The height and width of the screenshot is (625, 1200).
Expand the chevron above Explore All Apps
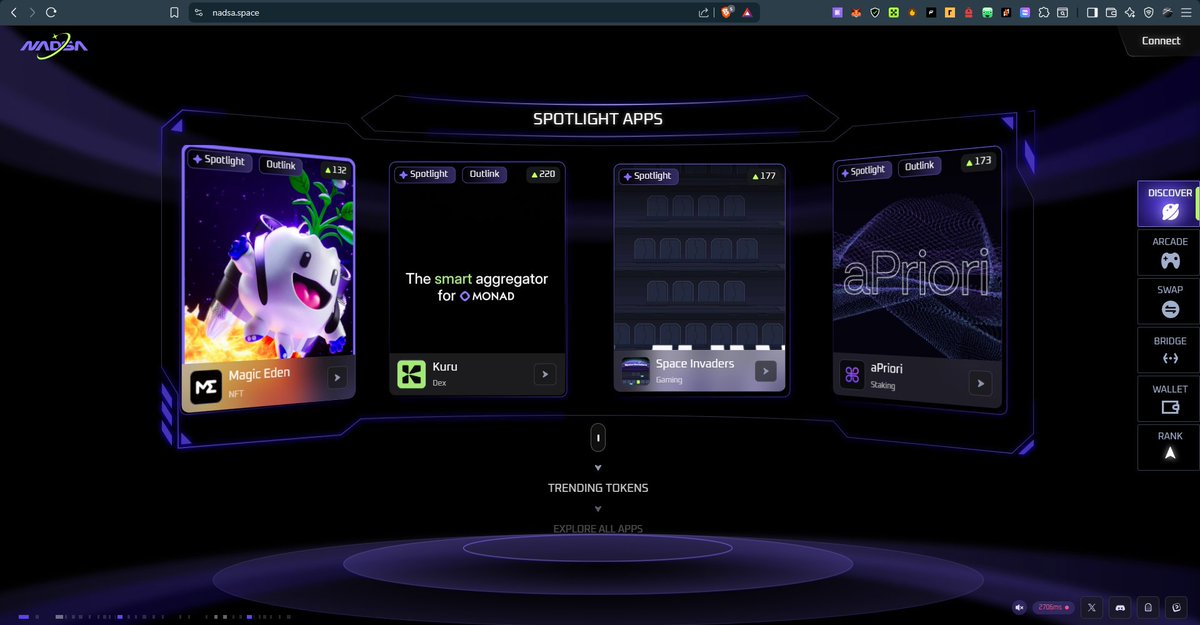tap(598, 508)
